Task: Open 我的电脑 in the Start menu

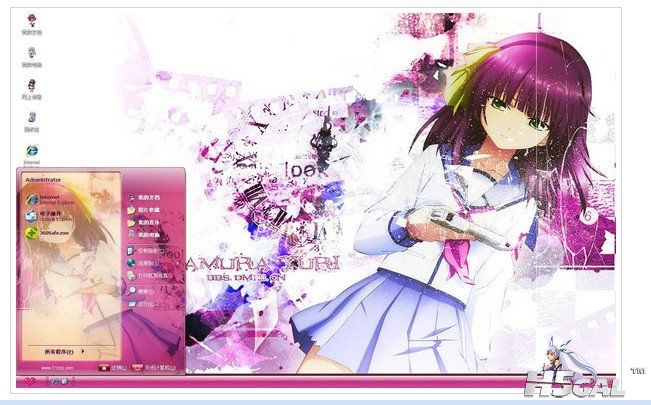Action: [144, 235]
